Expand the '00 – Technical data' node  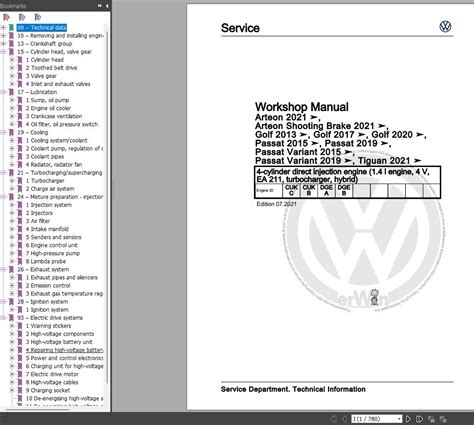tap(3, 28)
